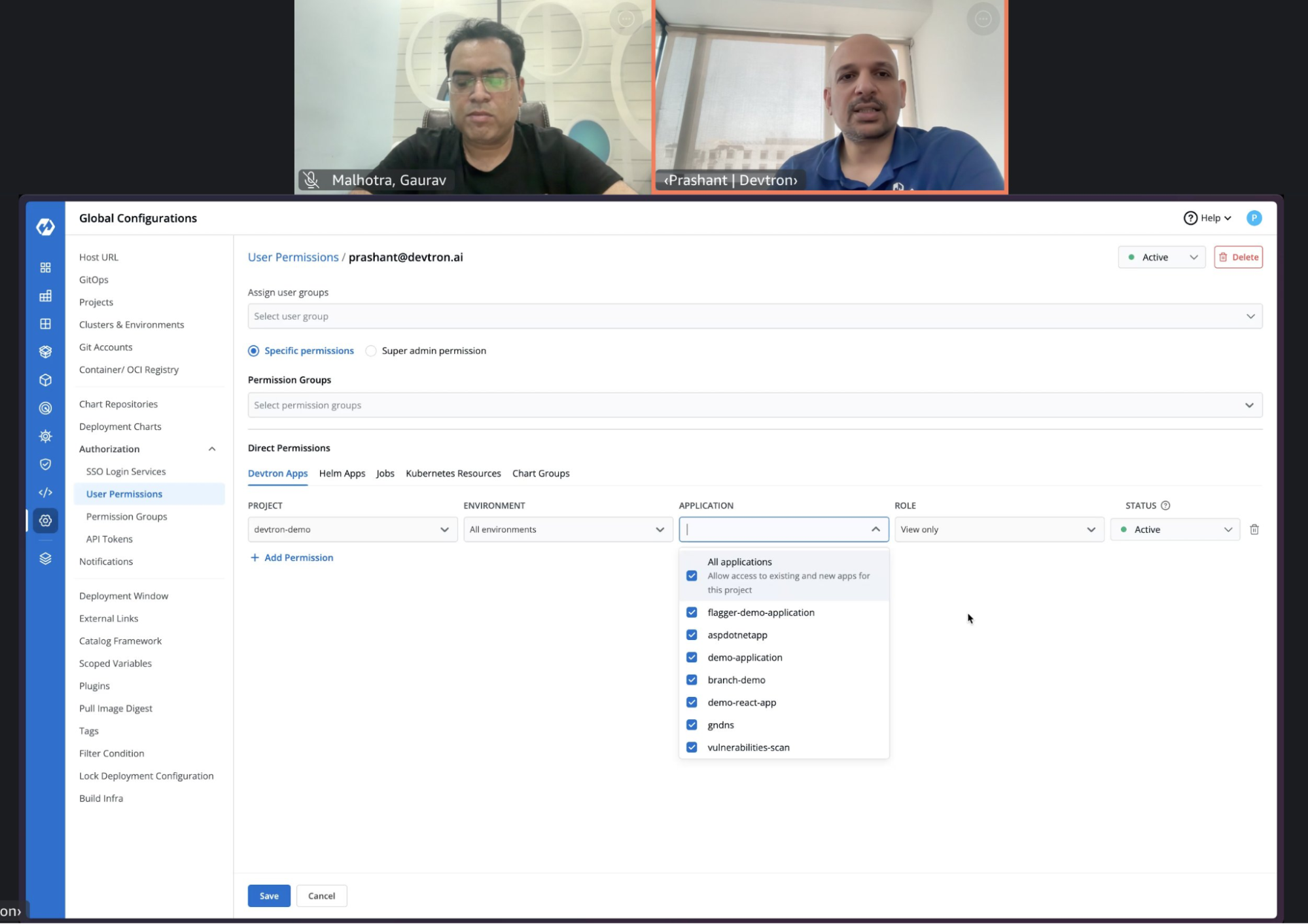Switch to Jobs tab
Viewport: 1308px width, 924px height.
[x=385, y=473]
